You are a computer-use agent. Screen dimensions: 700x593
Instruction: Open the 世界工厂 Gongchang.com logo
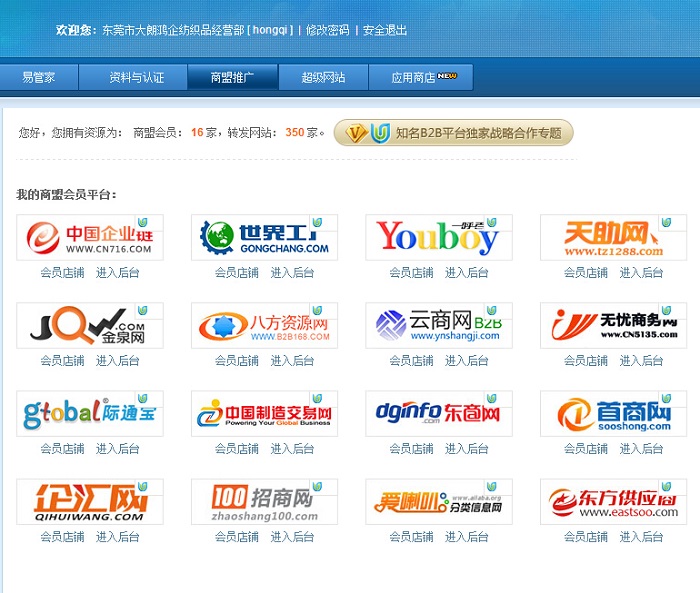(264, 237)
